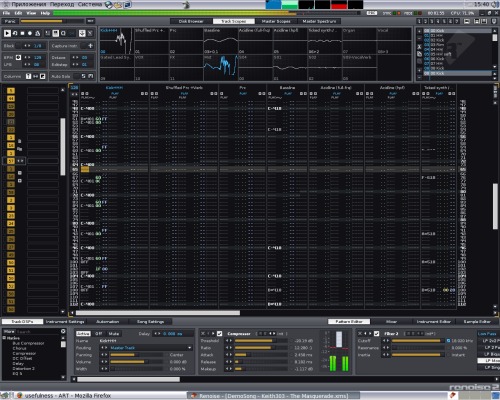Click the plus icon beside Capture Instr
The width and height of the screenshot is (500, 400).
90,46
